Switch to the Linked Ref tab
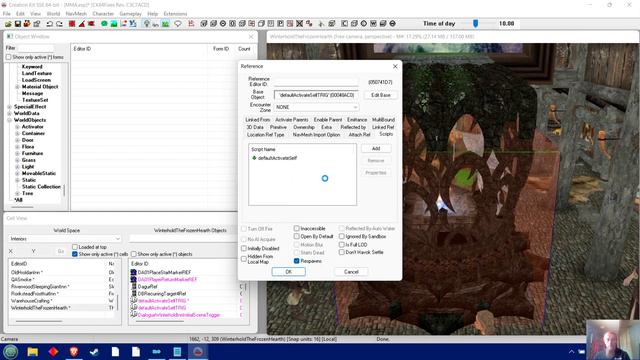This screenshot has height=360, width=640. [x=383, y=127]
